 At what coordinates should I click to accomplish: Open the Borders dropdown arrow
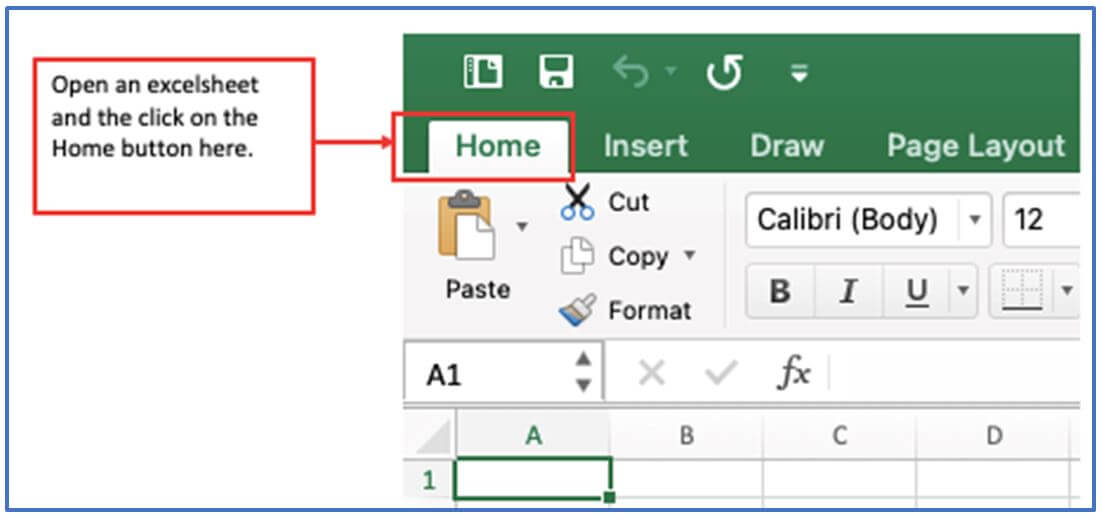click(1068, 291)
